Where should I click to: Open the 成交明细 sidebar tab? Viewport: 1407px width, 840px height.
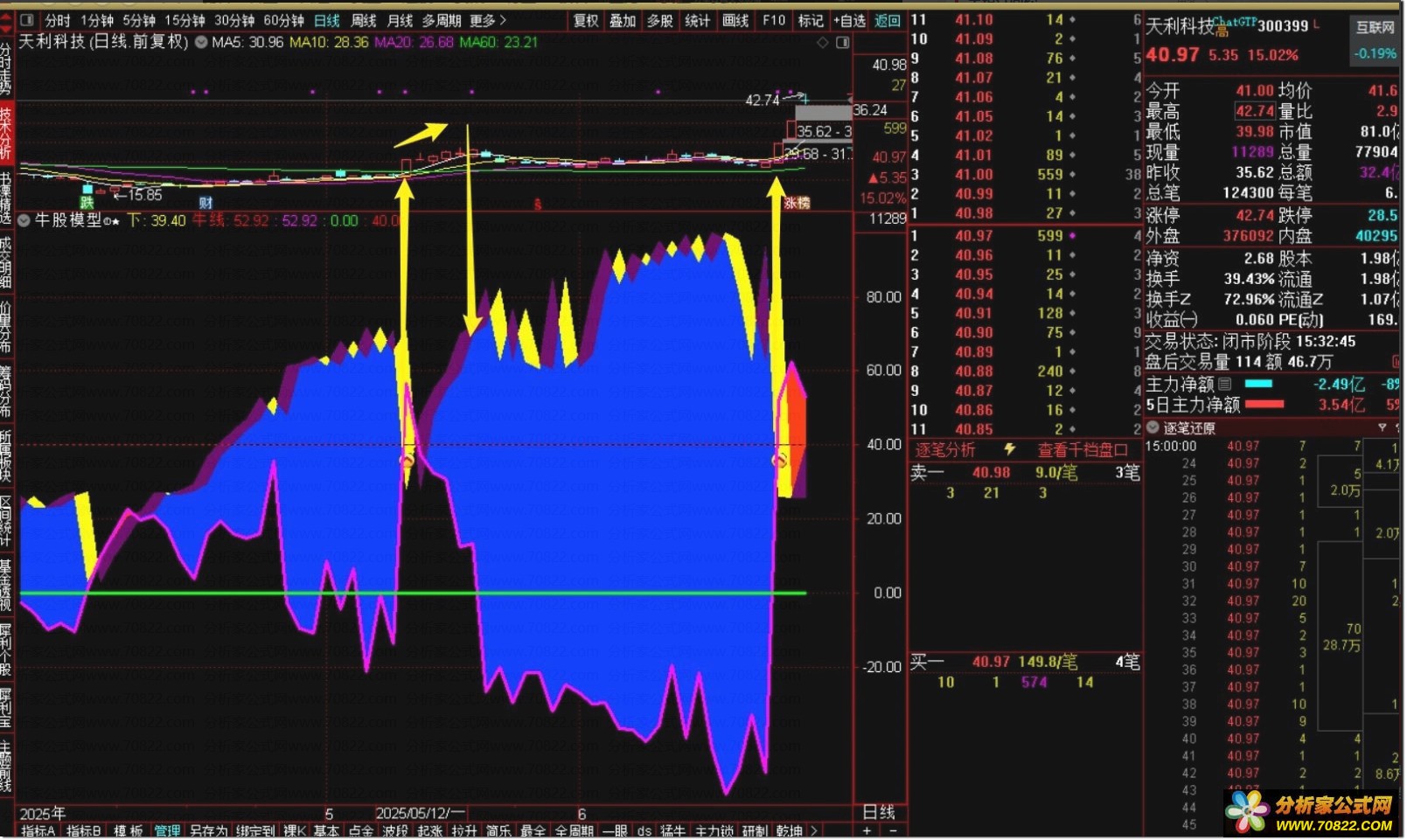6,262
